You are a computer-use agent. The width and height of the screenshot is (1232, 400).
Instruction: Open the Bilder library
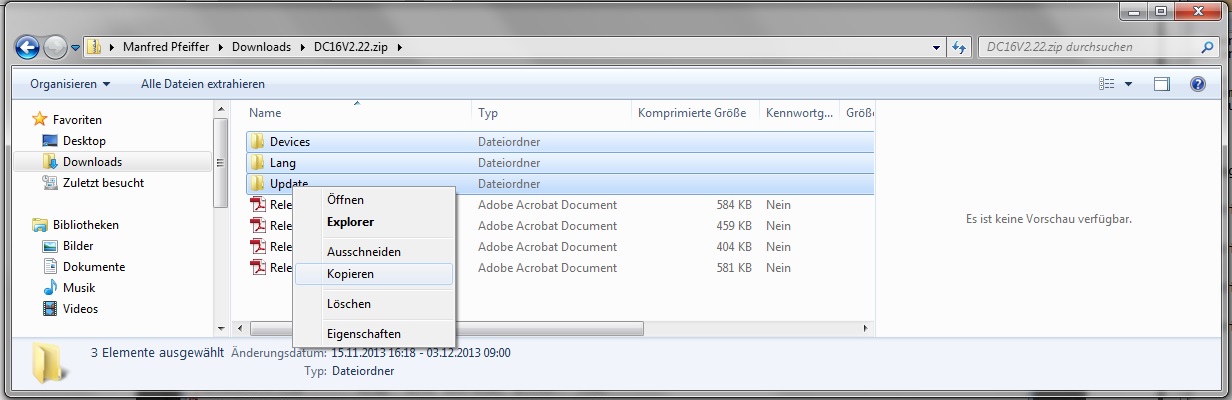pos(79,246)
